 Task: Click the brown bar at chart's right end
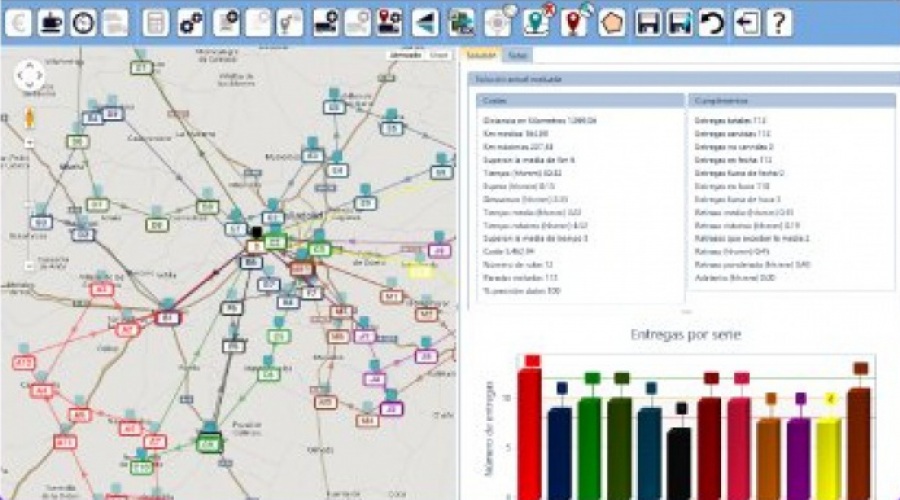coord(859,444)
